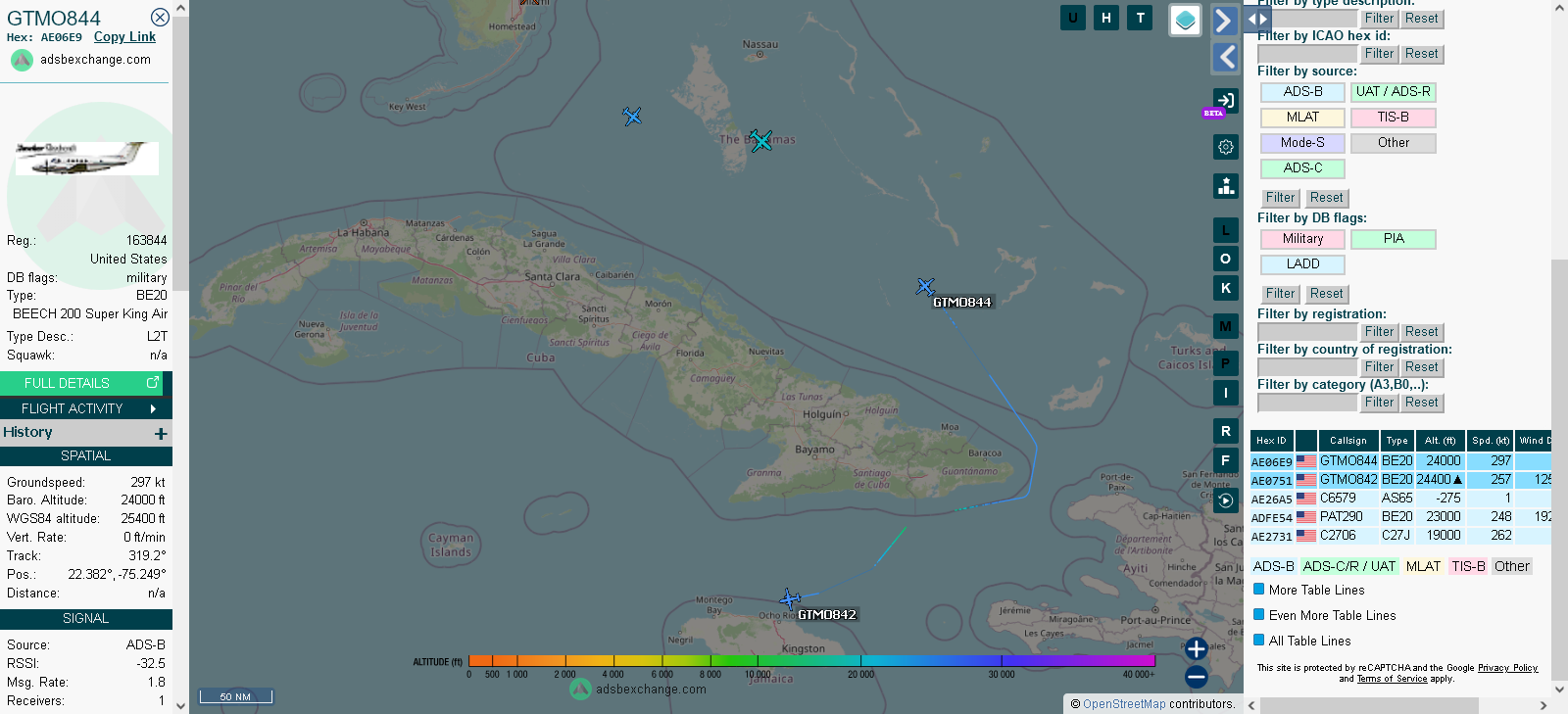This screenshot has height=714, width=1568.
Task: Toggle sidebar width double-arrow button
Action: point(1258,18)
